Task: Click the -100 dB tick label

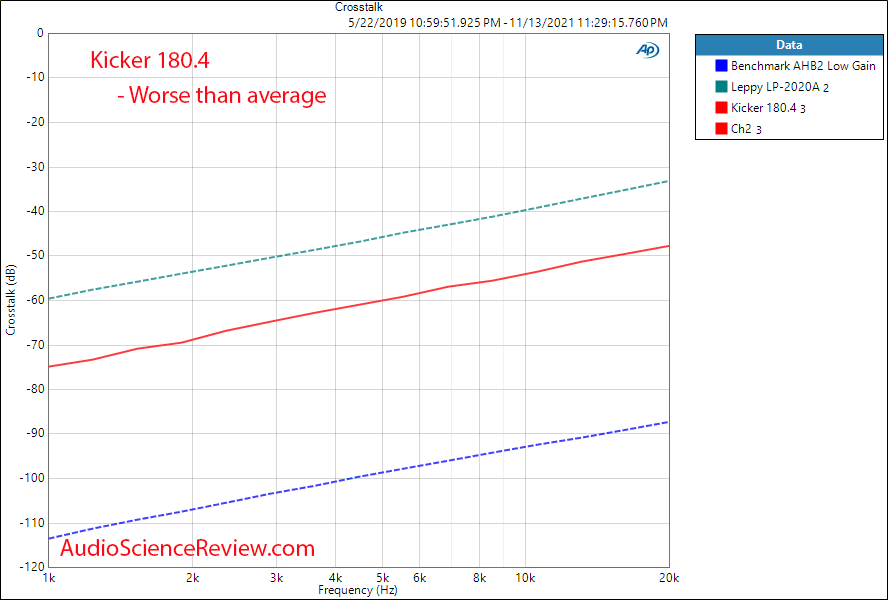Action: [31, 478]
